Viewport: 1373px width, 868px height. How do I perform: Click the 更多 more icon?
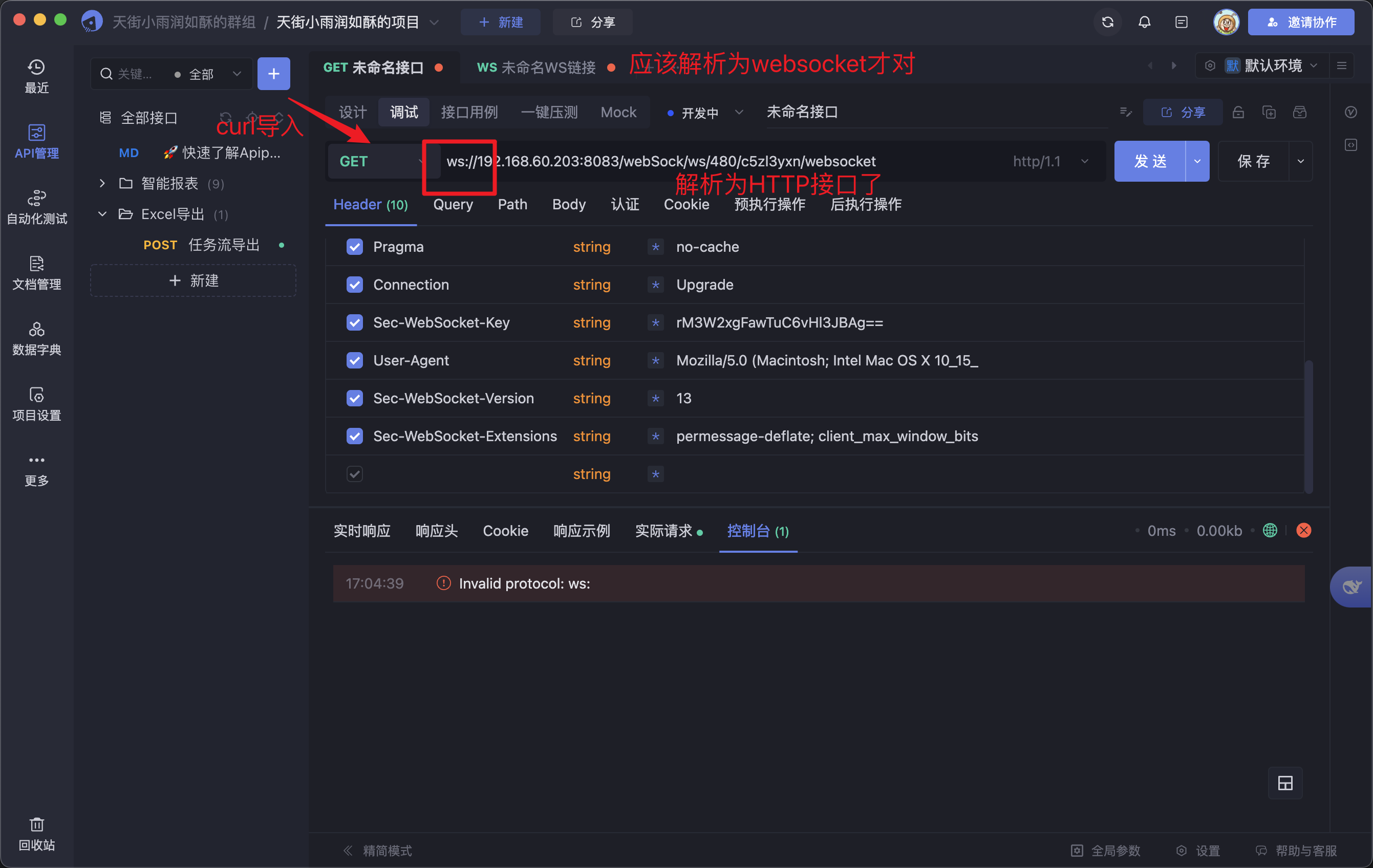coord(36,470)
